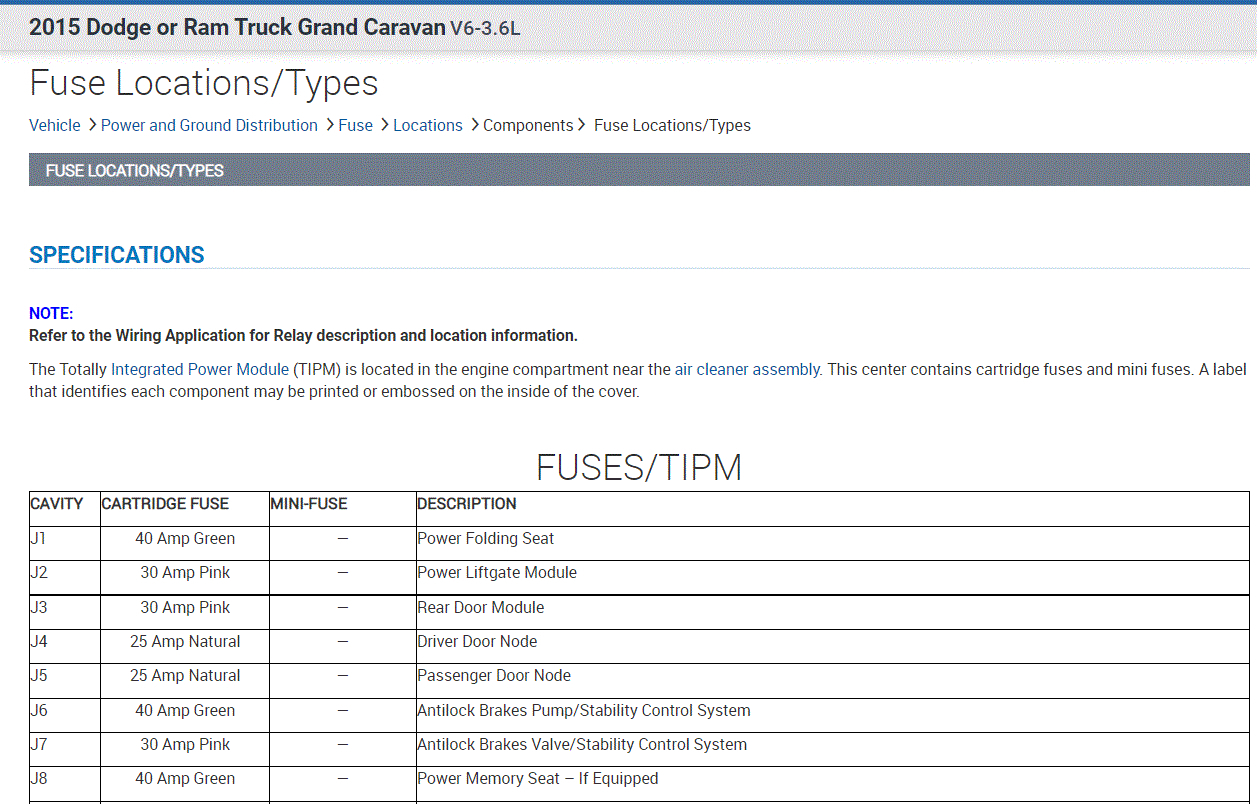Click Power Liftgate Module description

coord(497,573)
